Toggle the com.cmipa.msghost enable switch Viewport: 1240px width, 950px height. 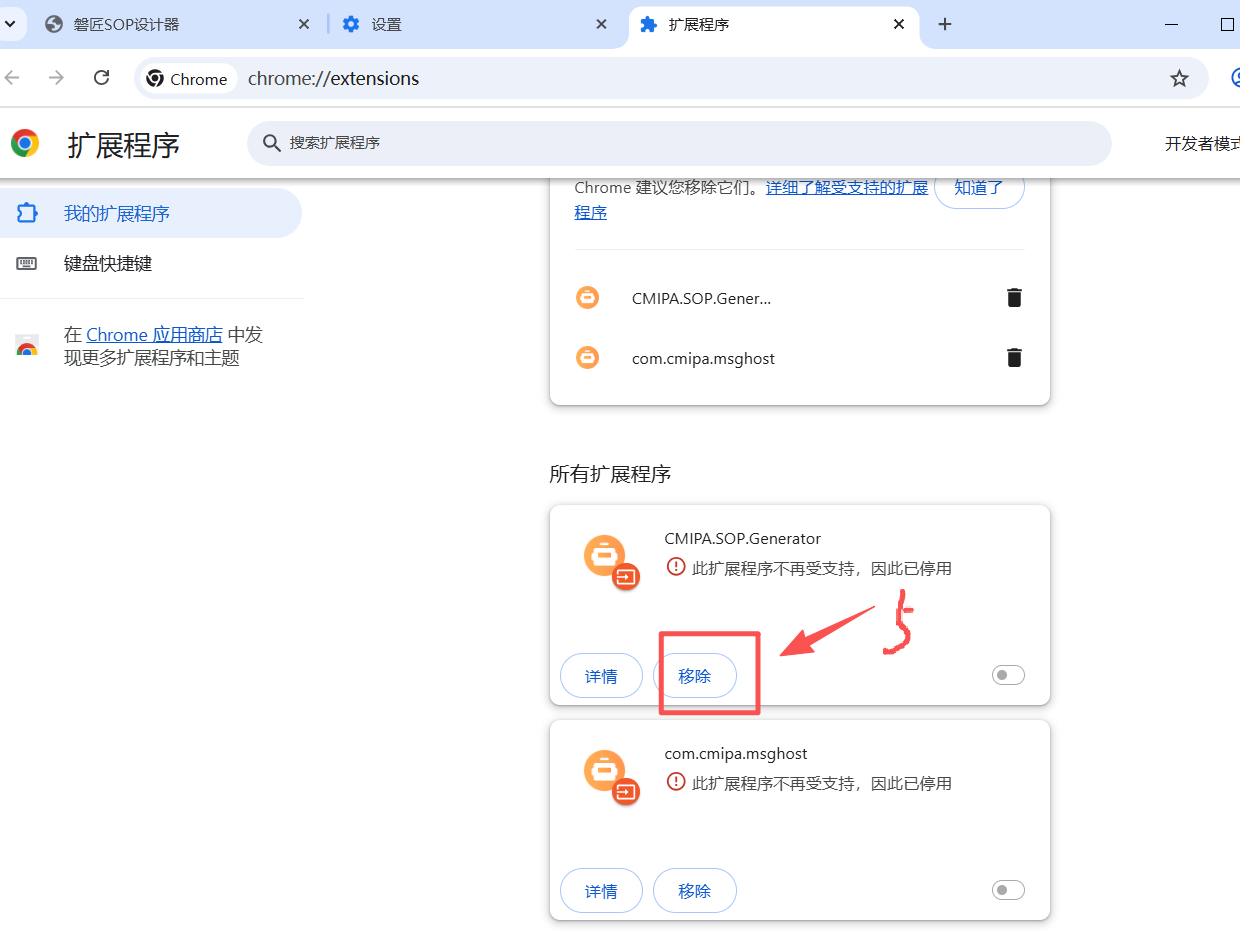point(1008,890)
